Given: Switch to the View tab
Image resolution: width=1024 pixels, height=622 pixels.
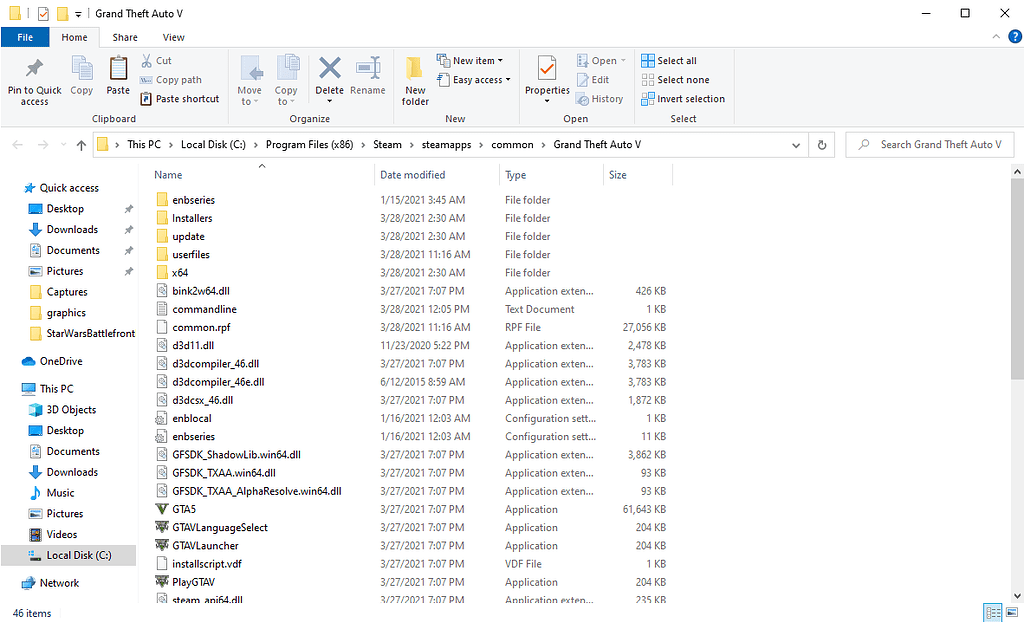Looking at the screenshot, I should 173,37.
